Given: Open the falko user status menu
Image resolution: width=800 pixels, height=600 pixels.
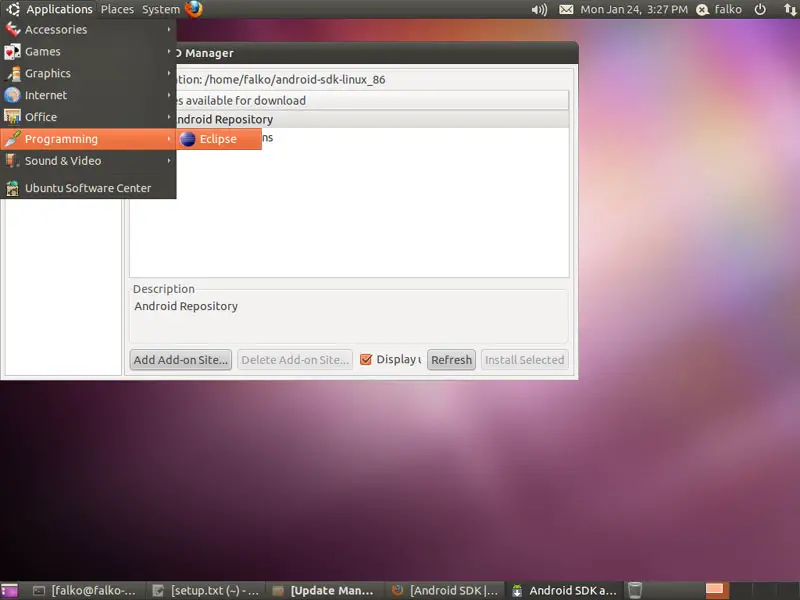Looking at the screenshot, I should [719, 10].
